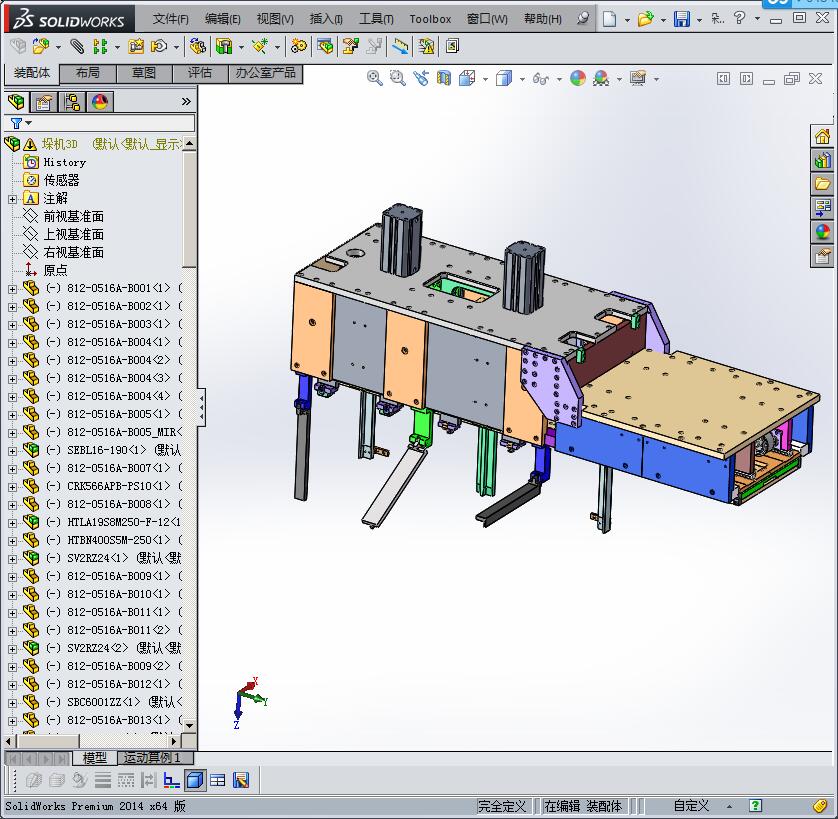This screenshot has height=819, width=838.
Task: Open the Save button dropdown arrow
Action: pos(699,20)
